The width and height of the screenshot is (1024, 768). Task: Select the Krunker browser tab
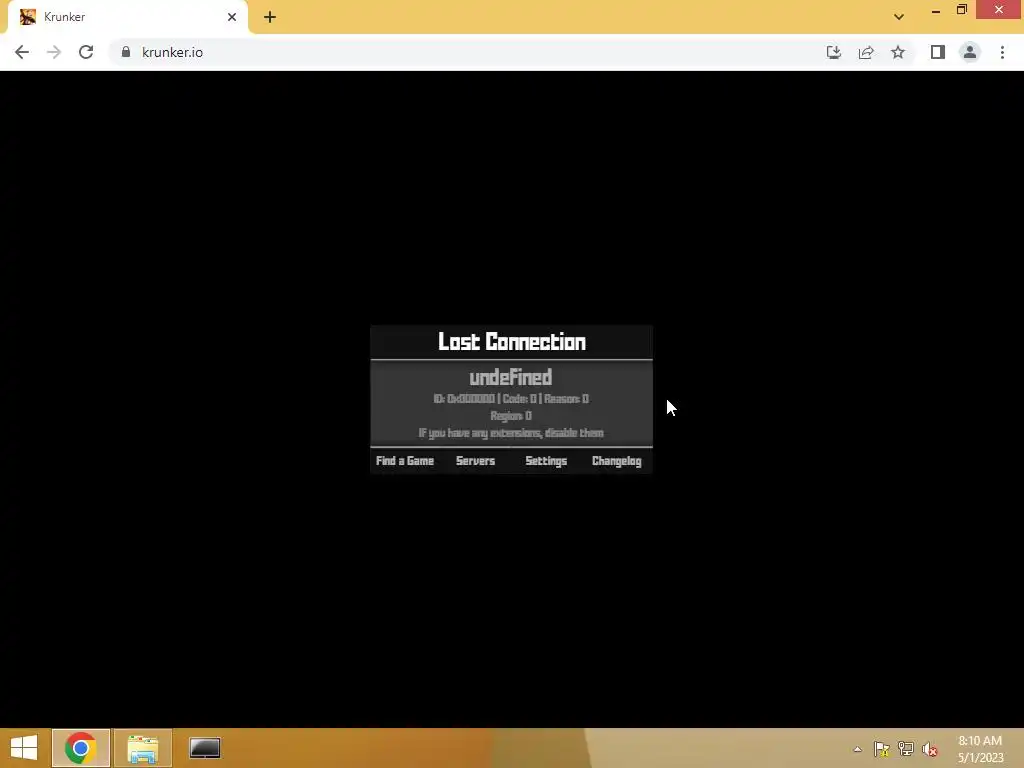point(127,17)
